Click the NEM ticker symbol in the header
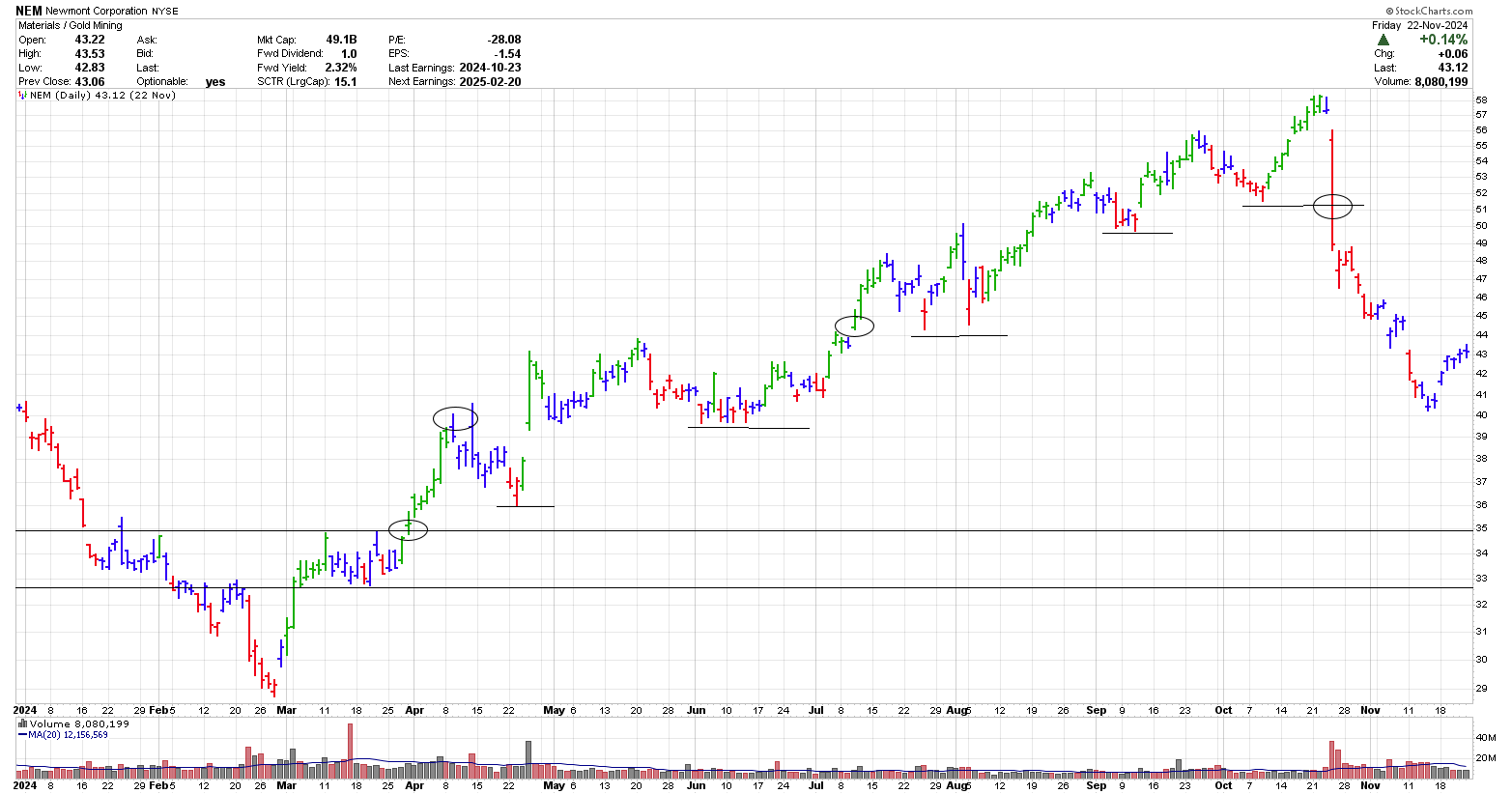Viewport: 1512px width, 794px height. coord(29,11)
